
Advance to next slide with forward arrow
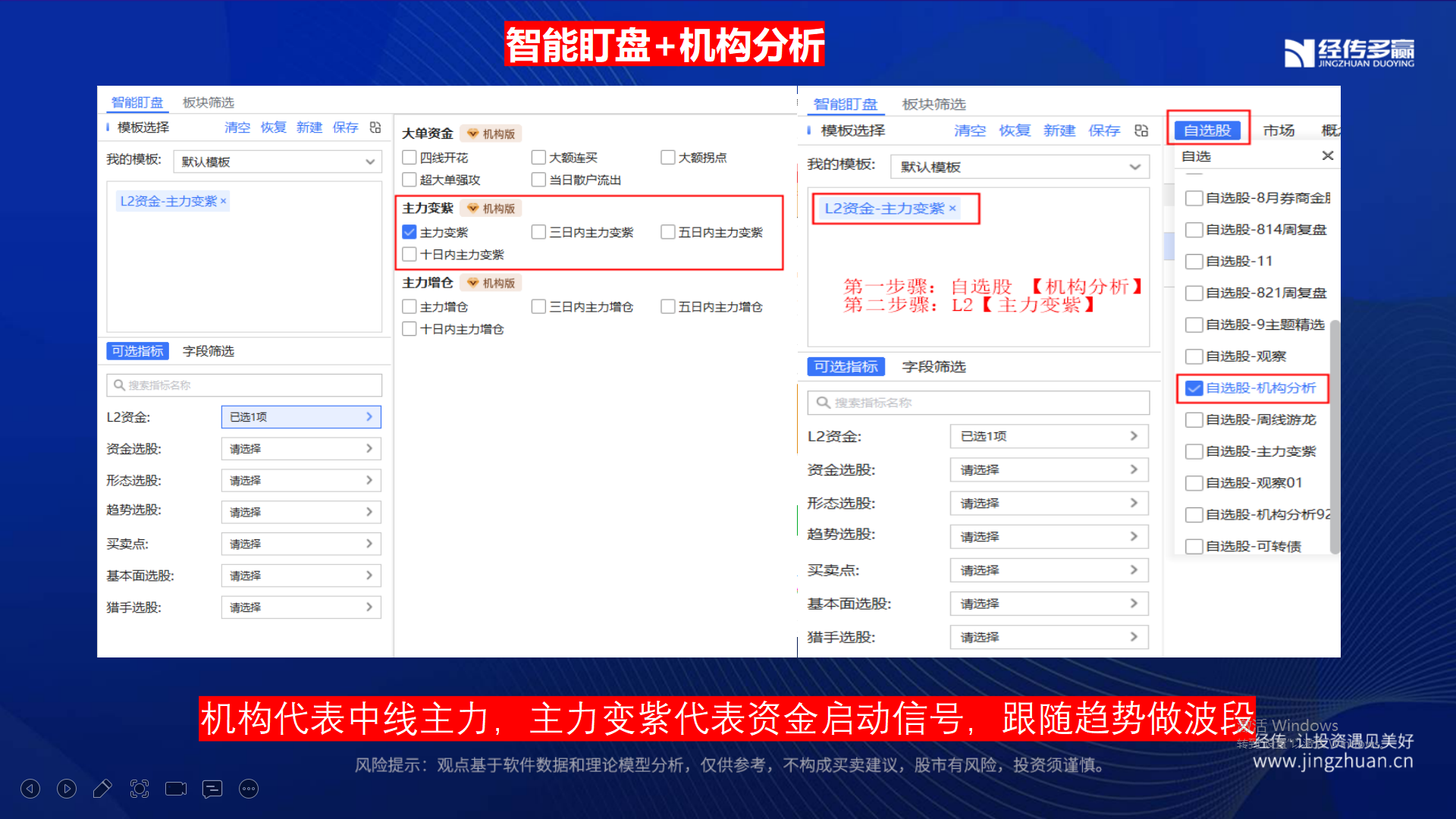click(67, 789)
